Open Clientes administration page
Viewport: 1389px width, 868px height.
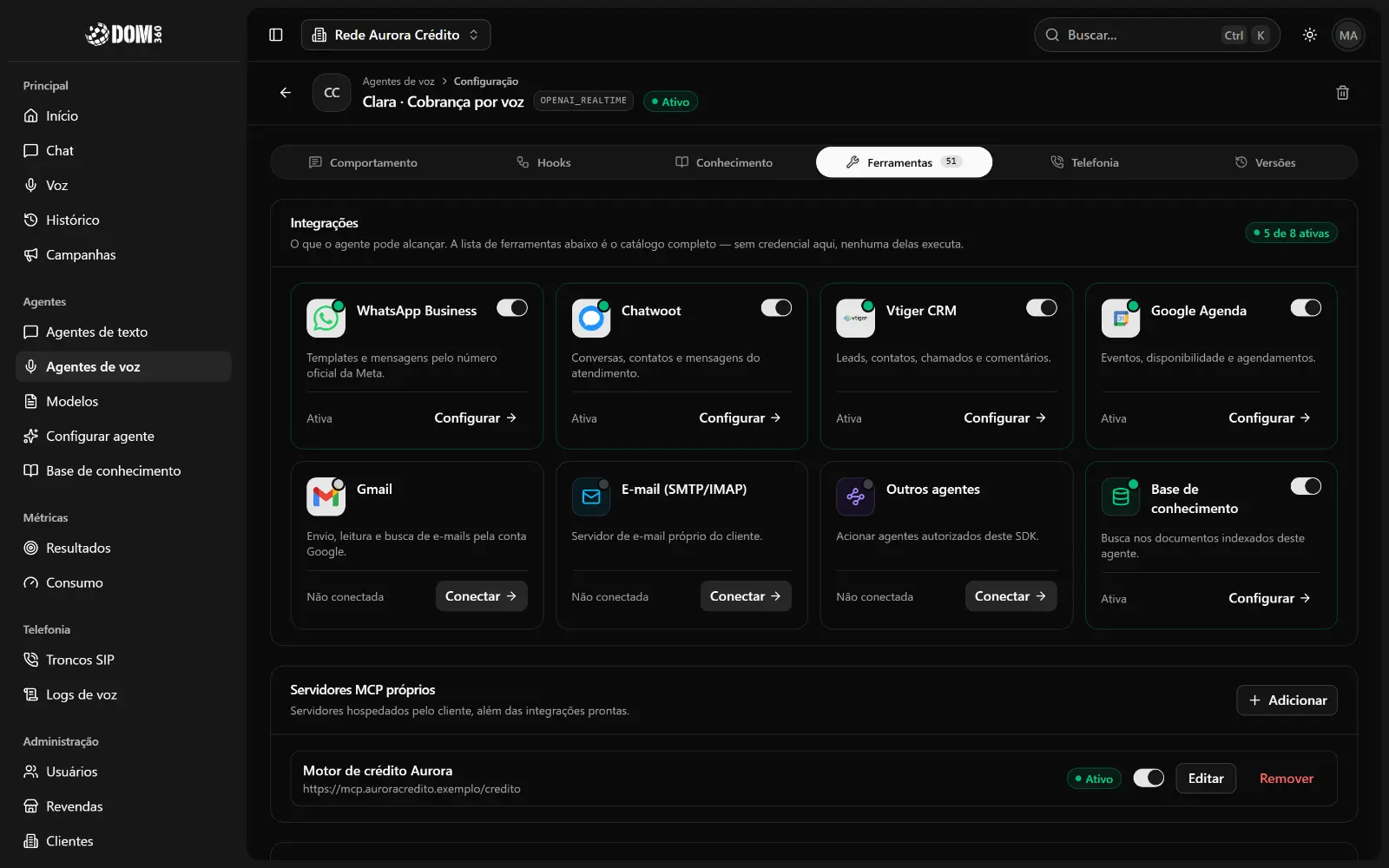(x=123, y=841)
